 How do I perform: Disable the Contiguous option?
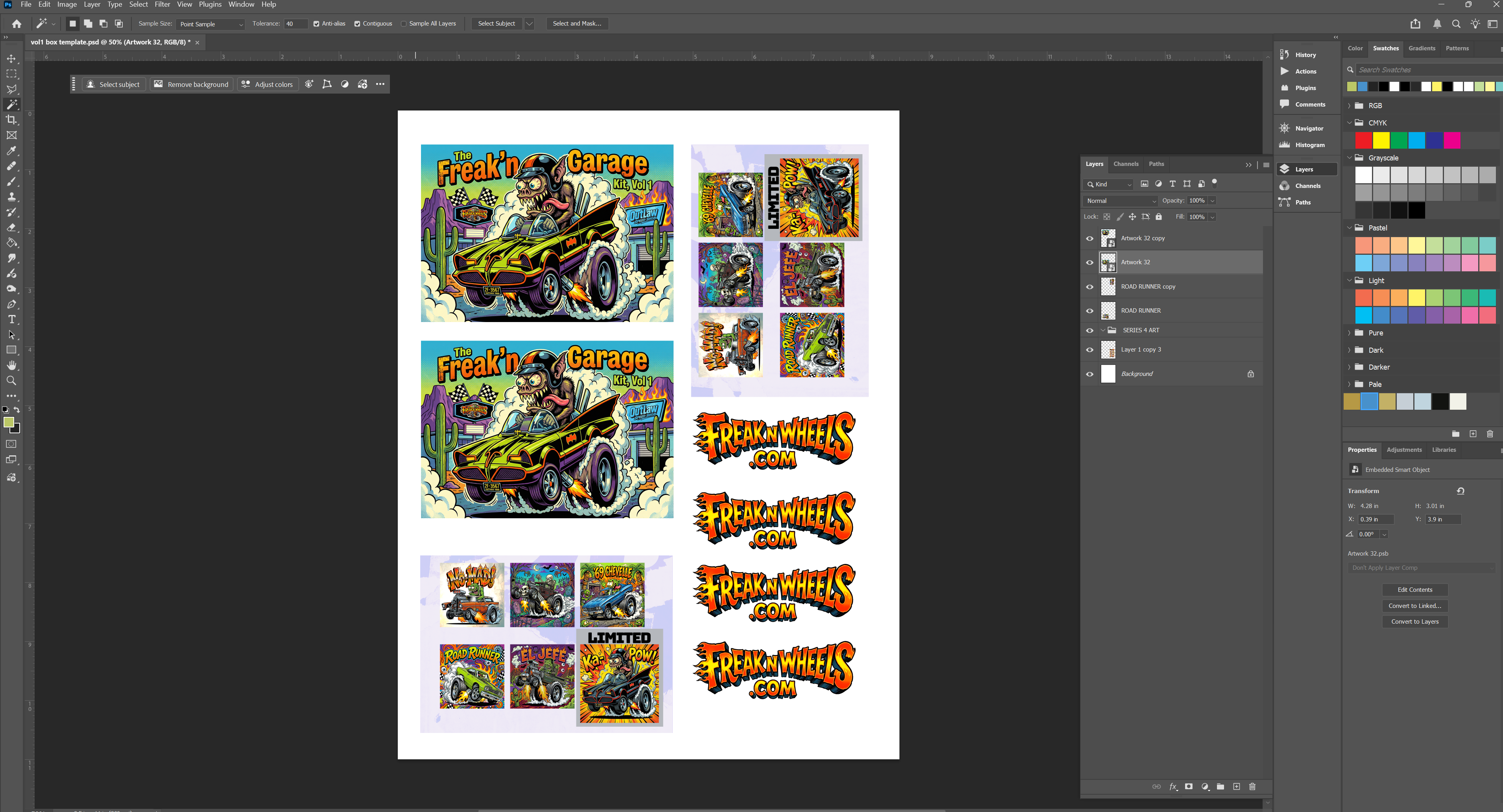point(358,24)
